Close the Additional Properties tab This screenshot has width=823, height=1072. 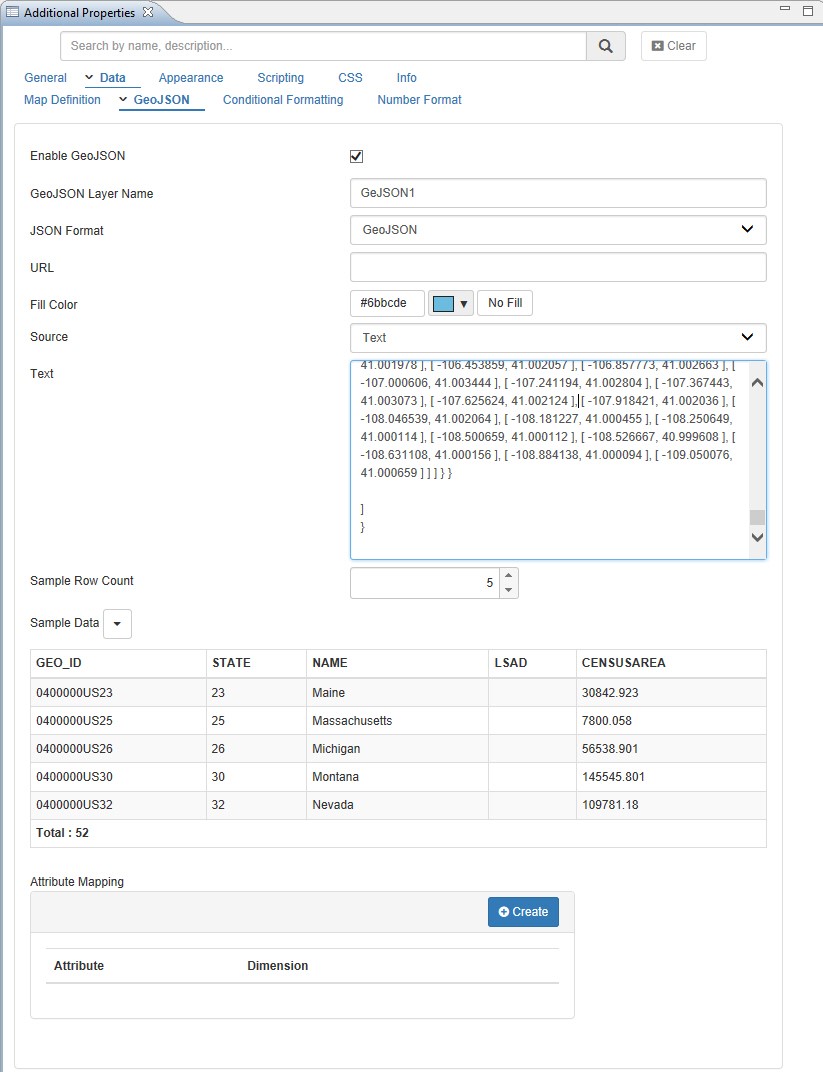click(x=148, y=12)
